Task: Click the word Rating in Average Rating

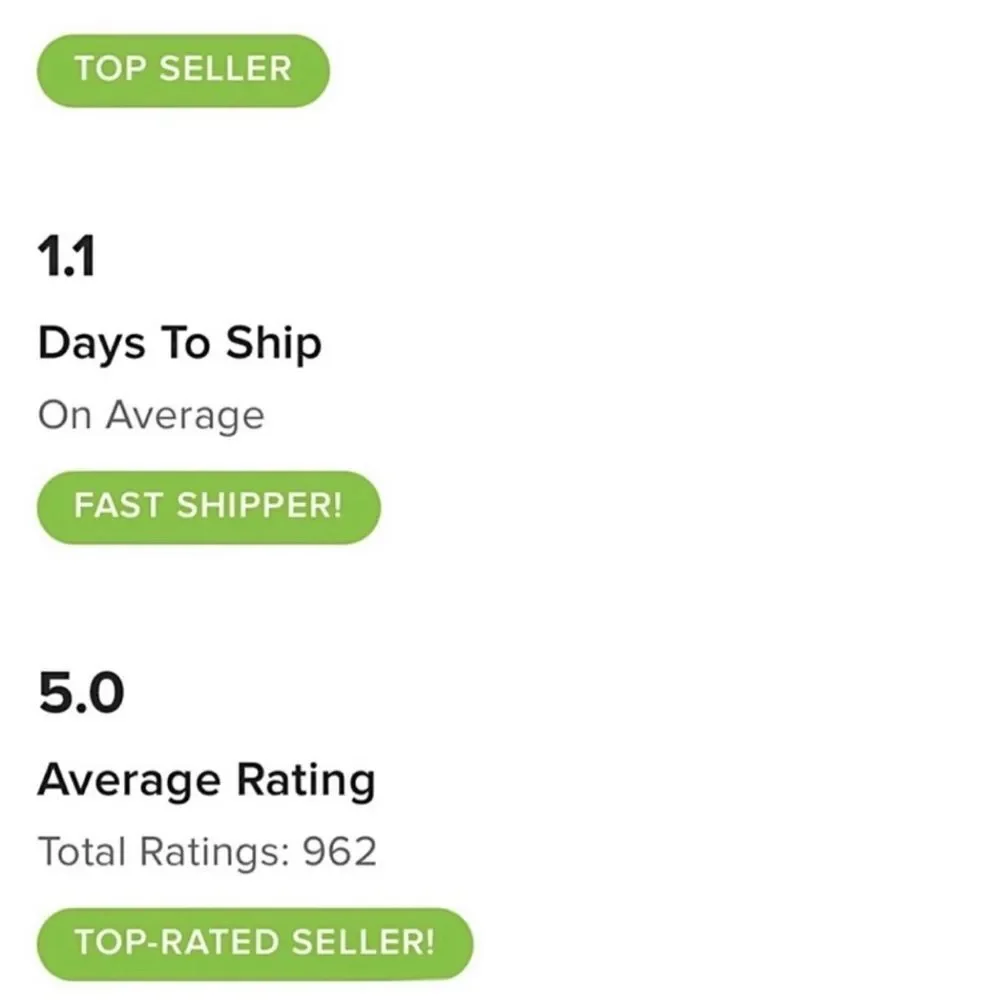Action: 305,781
